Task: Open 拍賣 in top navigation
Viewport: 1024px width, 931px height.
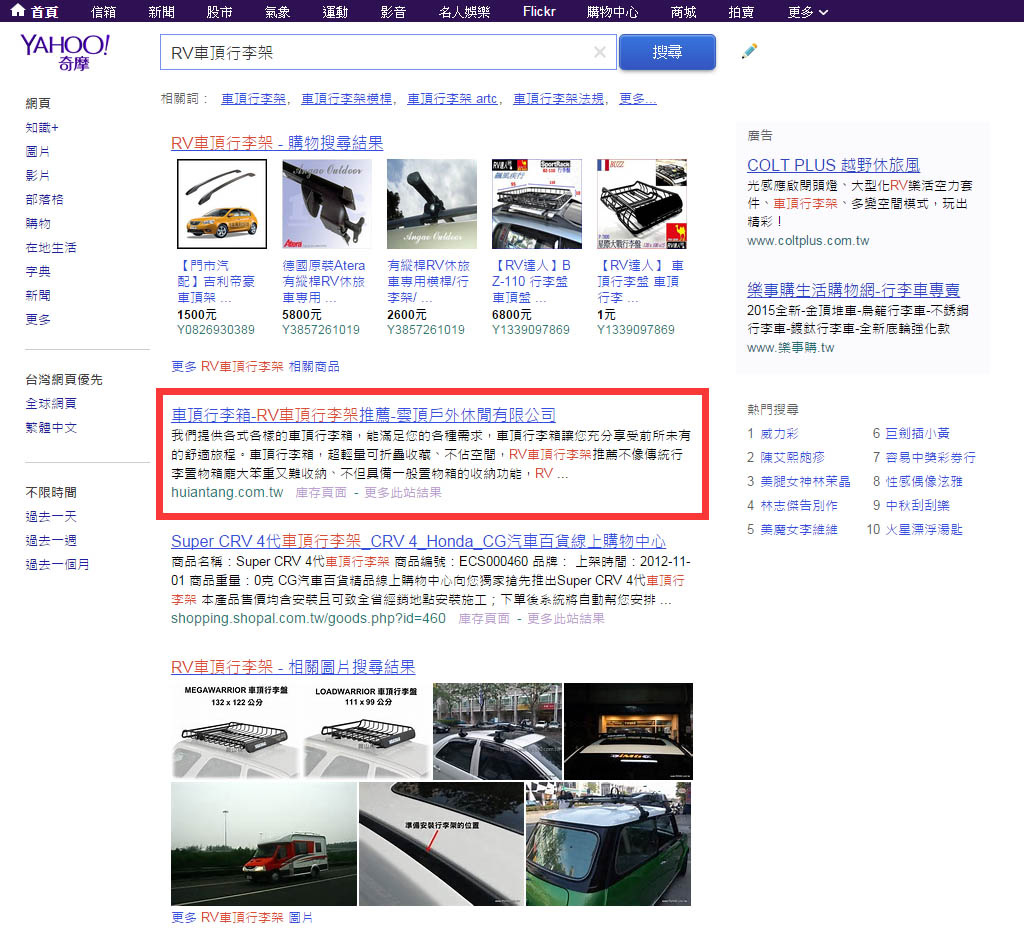Action: pyautogui.click(x=741, y=12)
